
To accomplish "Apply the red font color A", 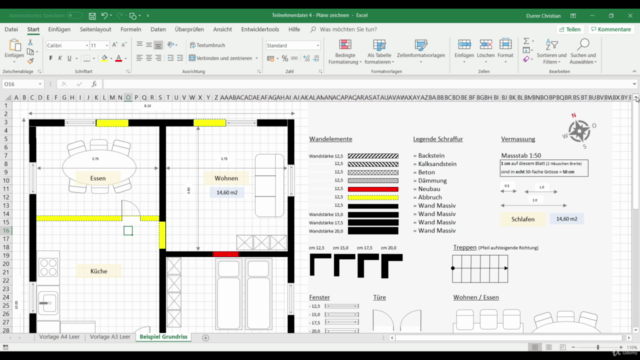I will pyautogui.click(x=119, y=58).
